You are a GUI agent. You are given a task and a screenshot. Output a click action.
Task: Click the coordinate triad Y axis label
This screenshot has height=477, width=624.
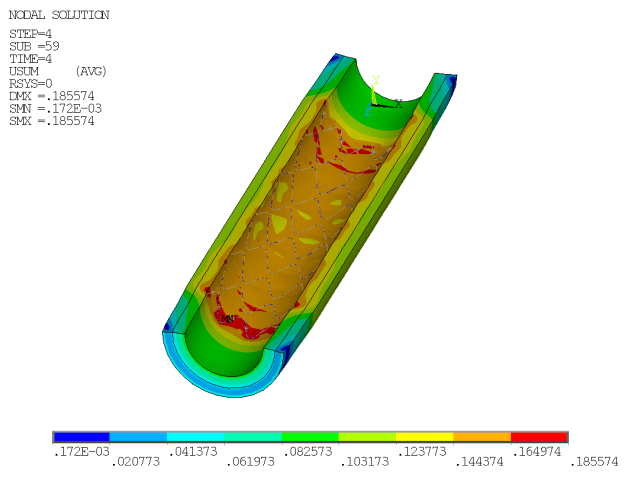[376, 80]
